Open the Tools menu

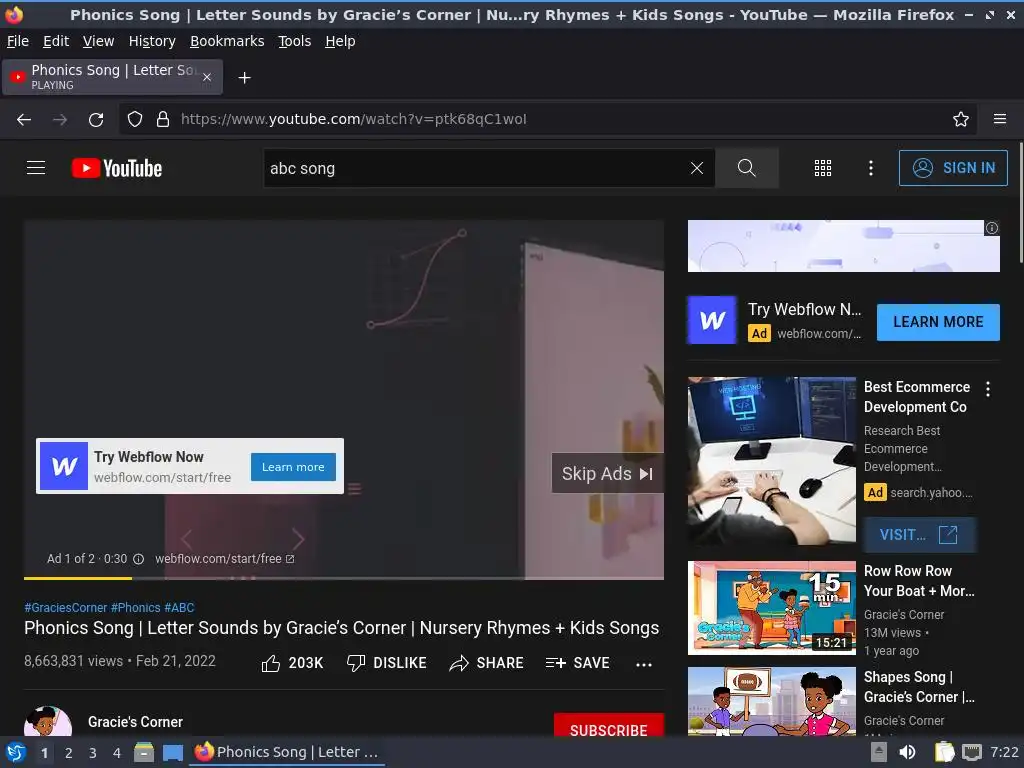click(x=295, y=41)
